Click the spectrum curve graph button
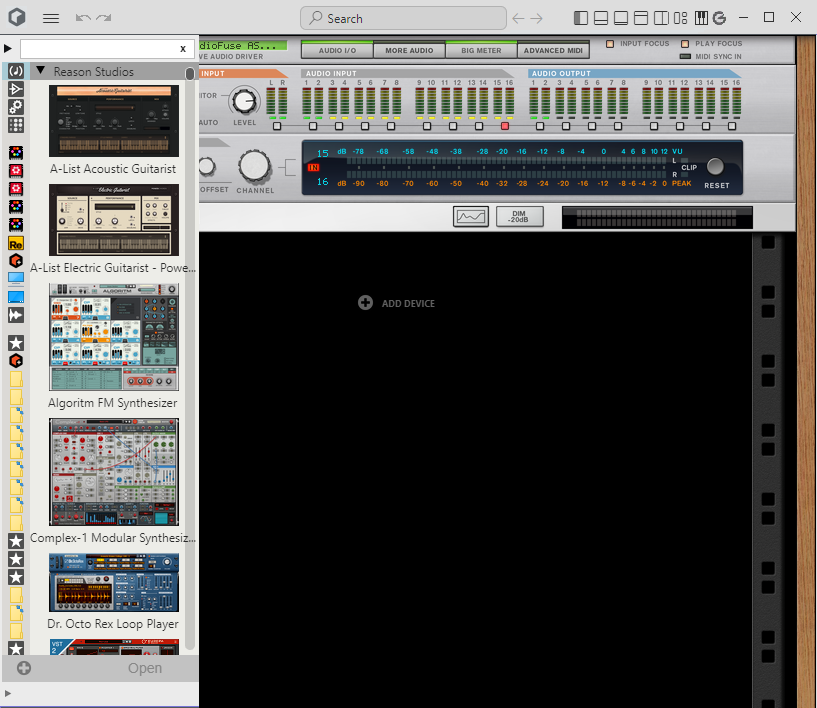Screen dimensions: 817x708 point(471,216)
